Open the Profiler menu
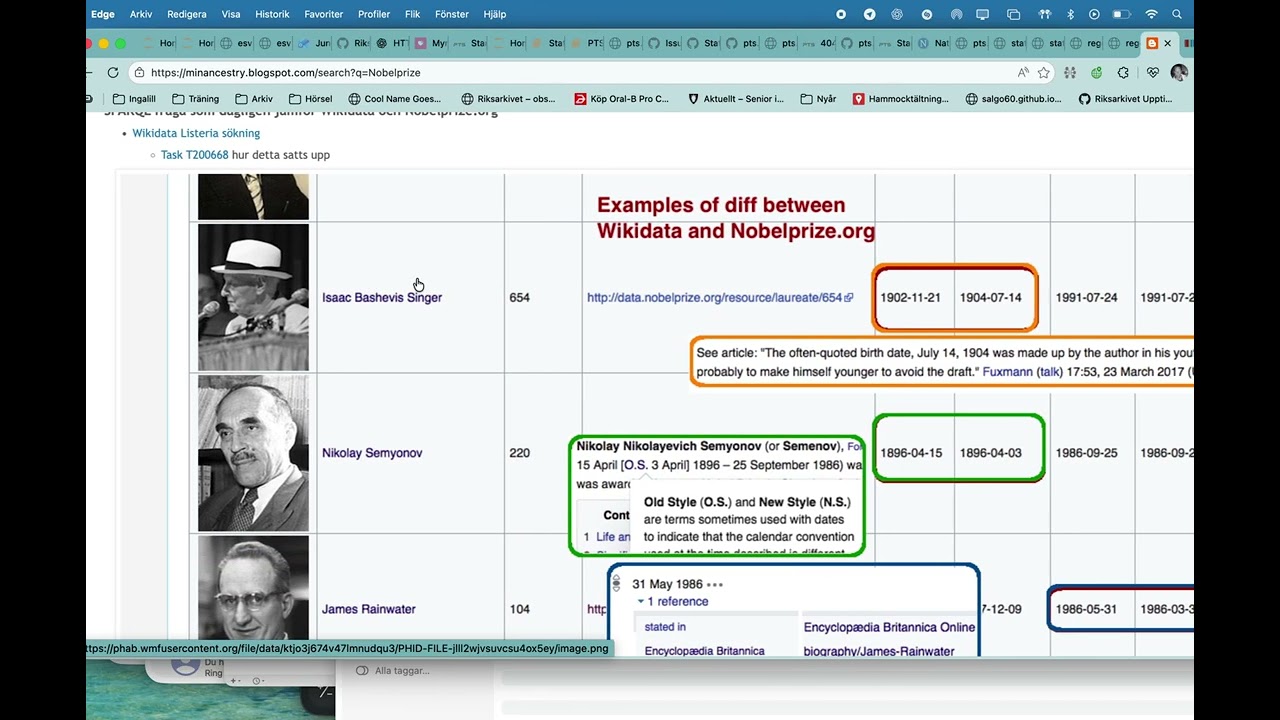The height and width of the screenshot is (720, 1280). pos(374,14)
